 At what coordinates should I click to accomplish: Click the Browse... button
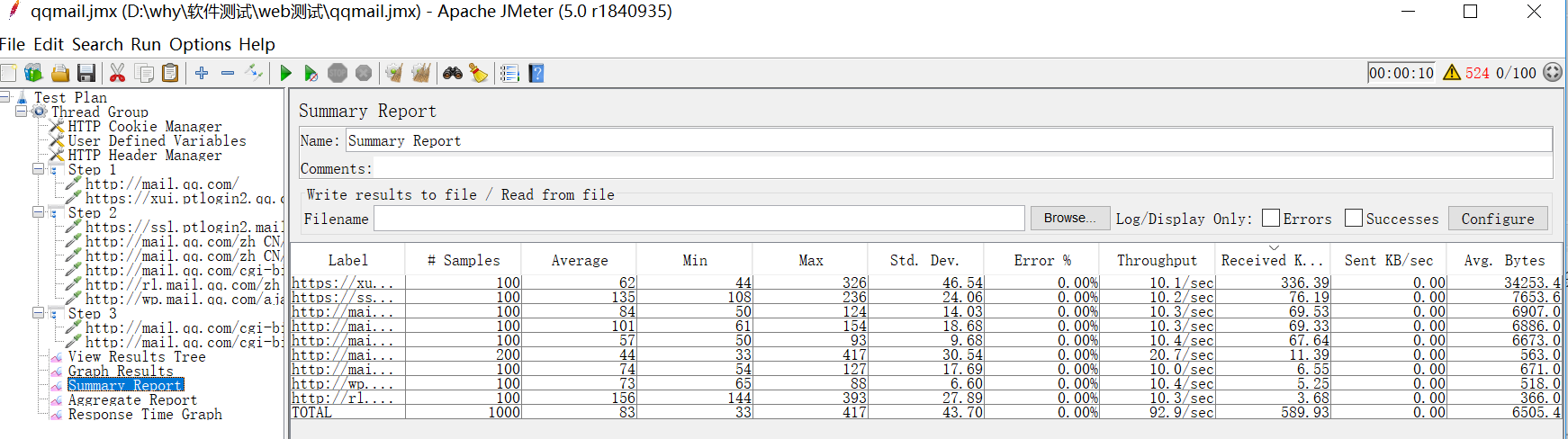point(1069,218)
